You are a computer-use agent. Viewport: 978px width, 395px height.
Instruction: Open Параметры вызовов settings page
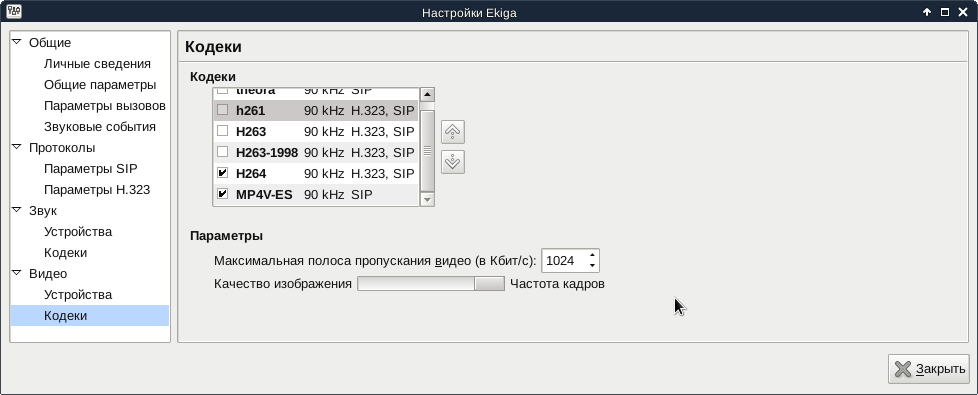(x=105, y=105)
